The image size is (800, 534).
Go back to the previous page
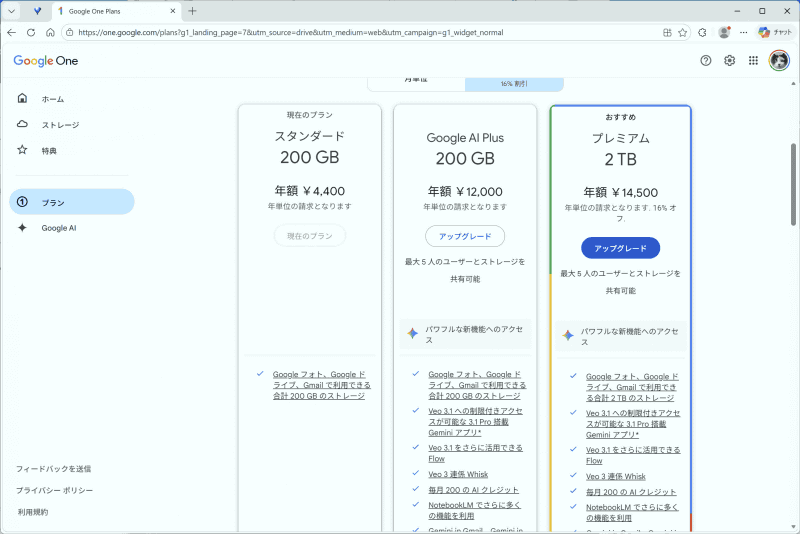click(x=12, y=32)
